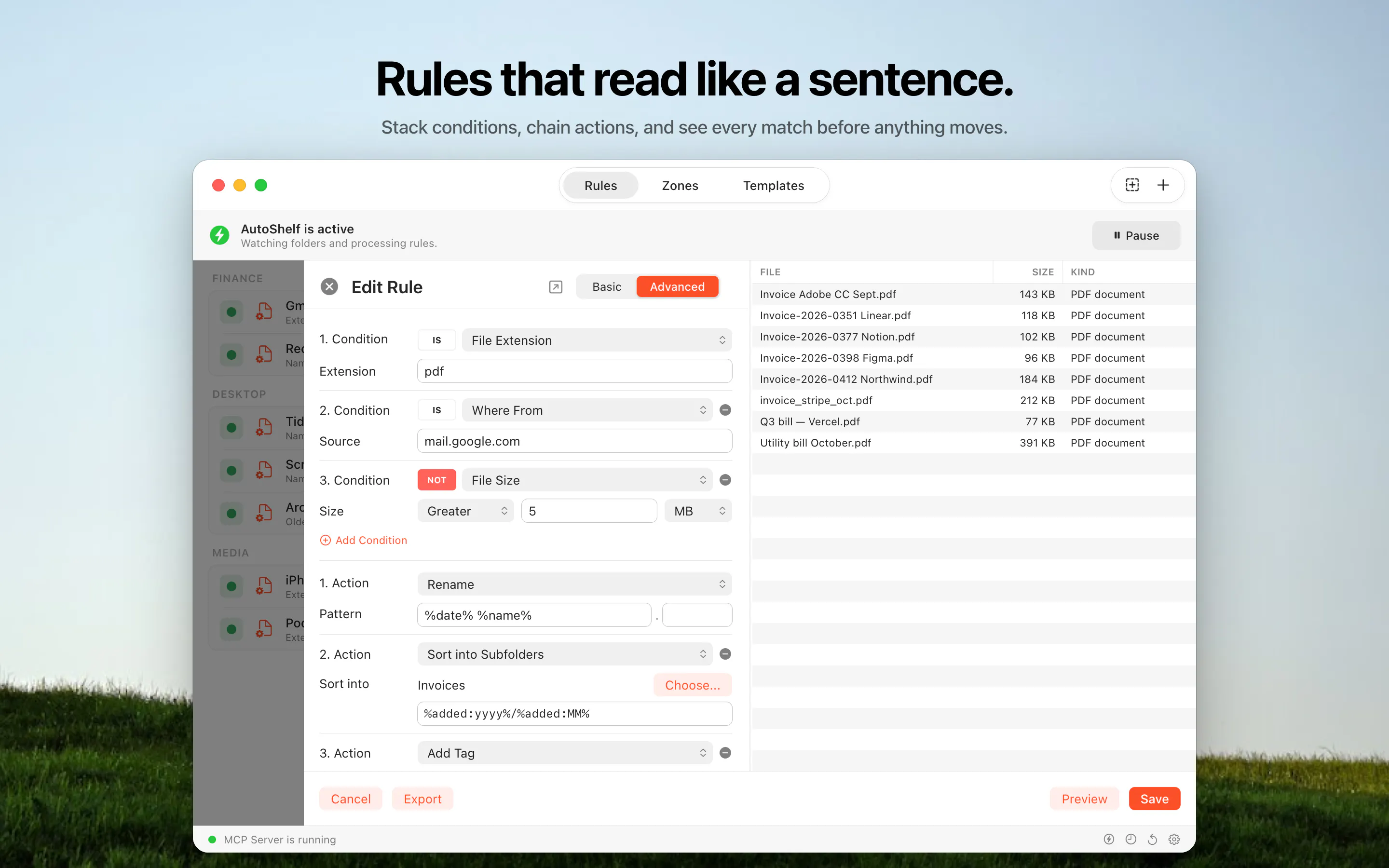1389x868 pixels.
Task: Switch to the Templates tab
Action: click(x=773, y=186)
